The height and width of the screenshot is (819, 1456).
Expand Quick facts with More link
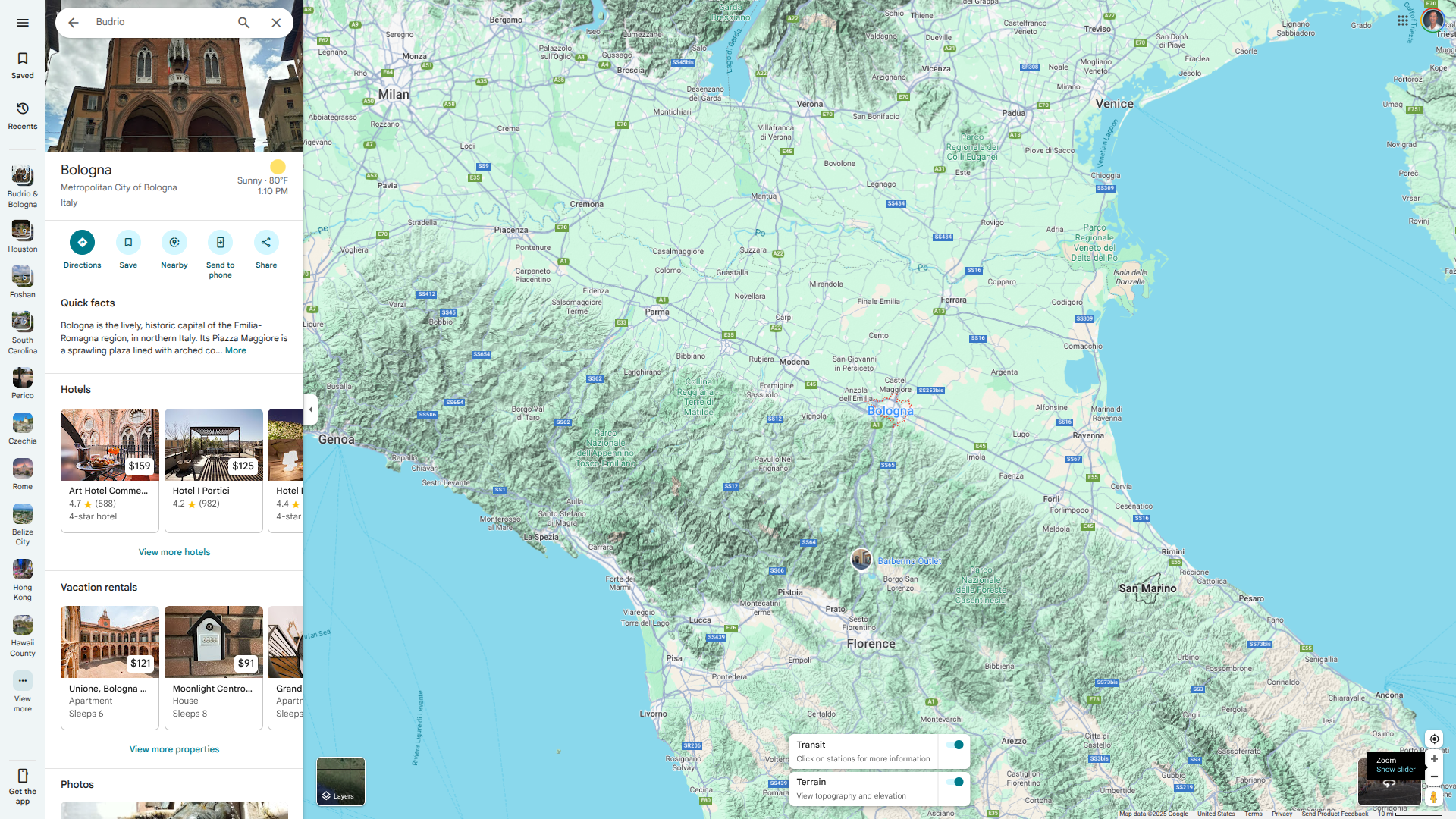coord(235,350)
